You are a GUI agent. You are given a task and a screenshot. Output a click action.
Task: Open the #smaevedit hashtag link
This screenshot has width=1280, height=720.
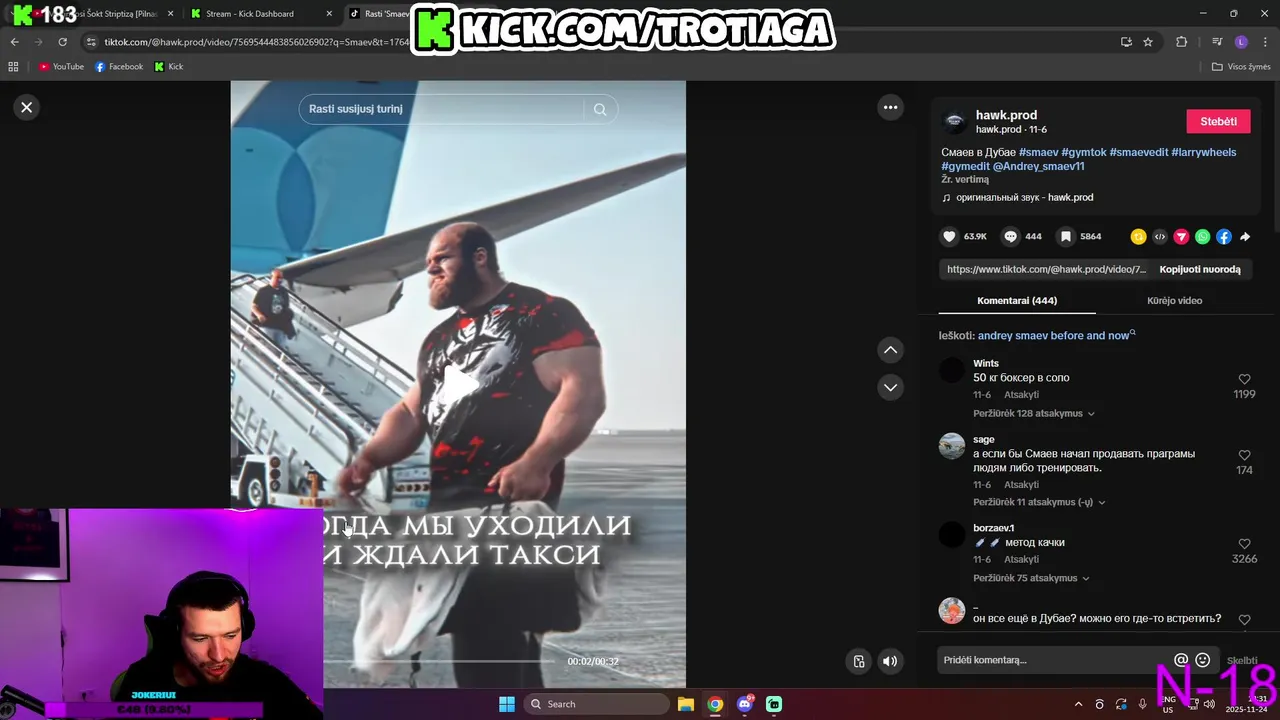[1138, 152]
